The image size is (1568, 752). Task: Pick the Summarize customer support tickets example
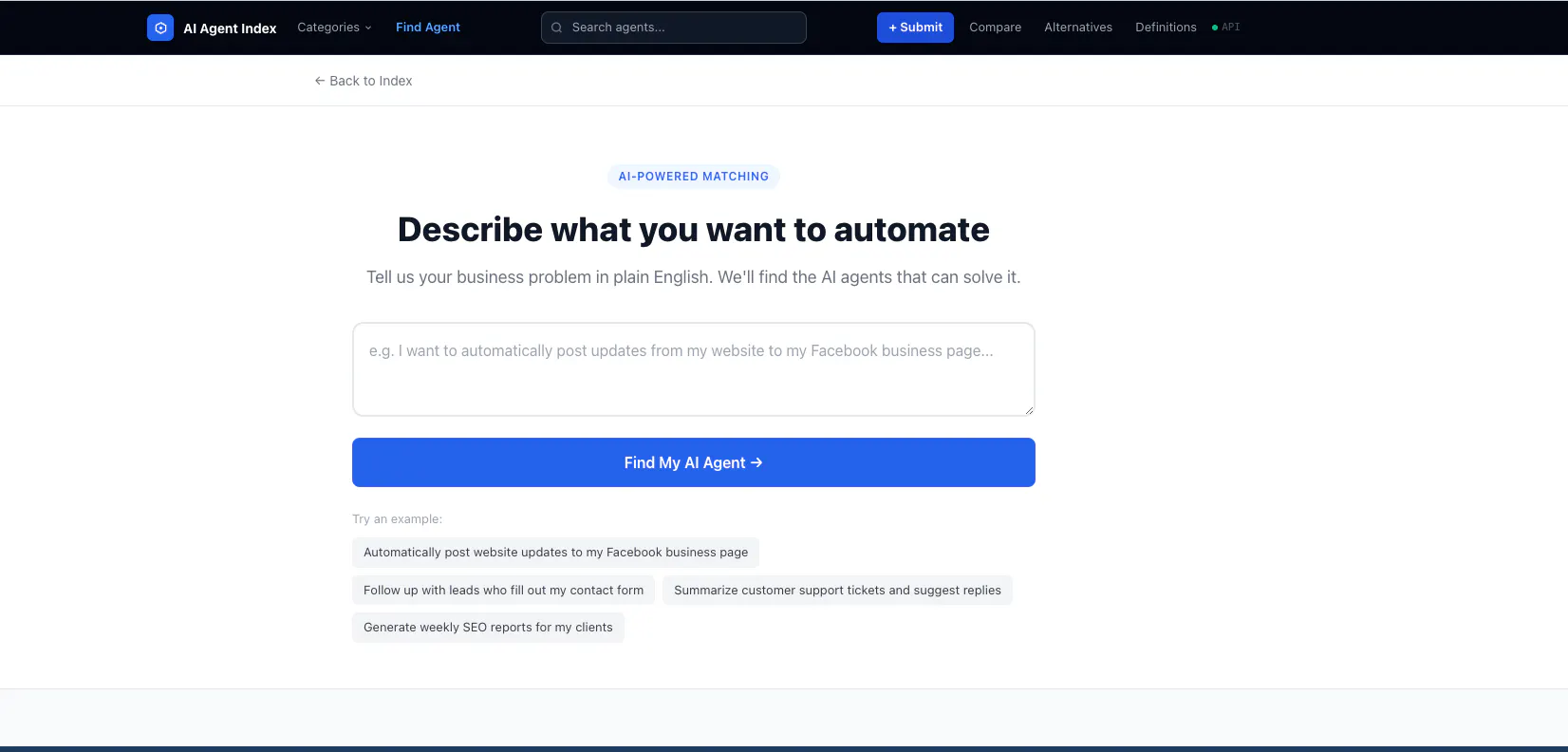837,591
